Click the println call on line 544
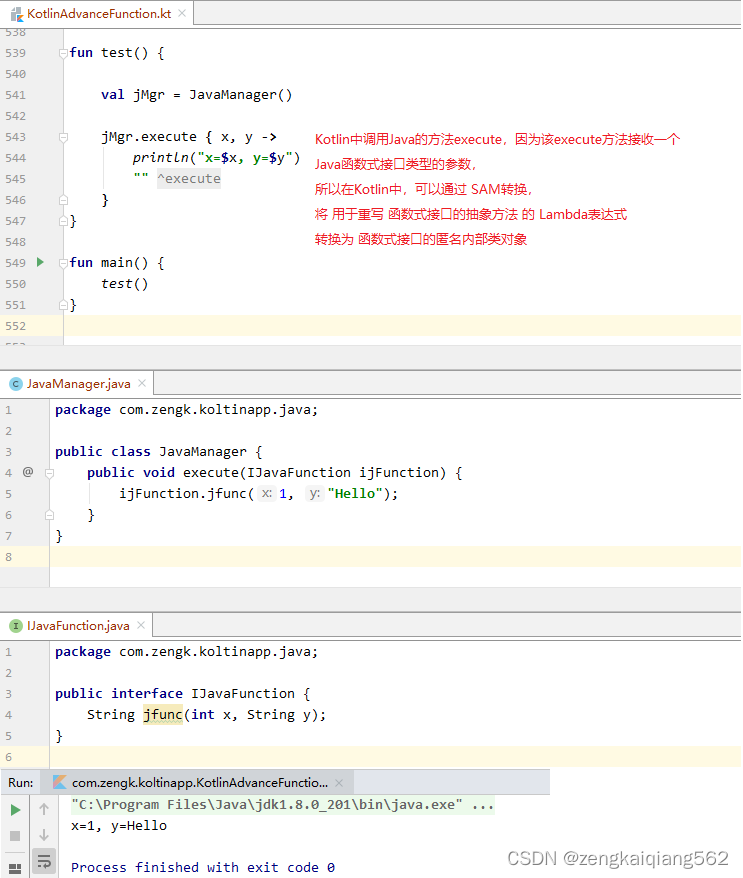This screenshot has width=743, height=878. 216,158
